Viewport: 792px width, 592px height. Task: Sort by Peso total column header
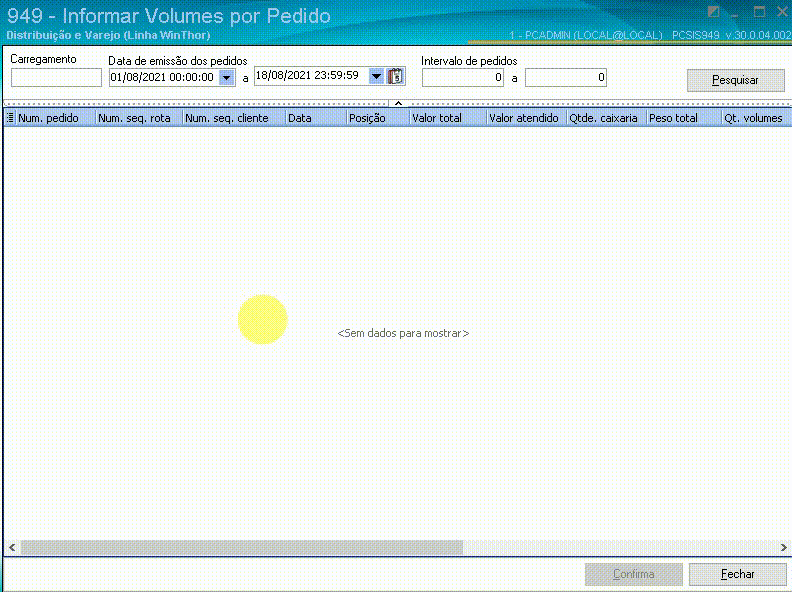click(683, 118)
